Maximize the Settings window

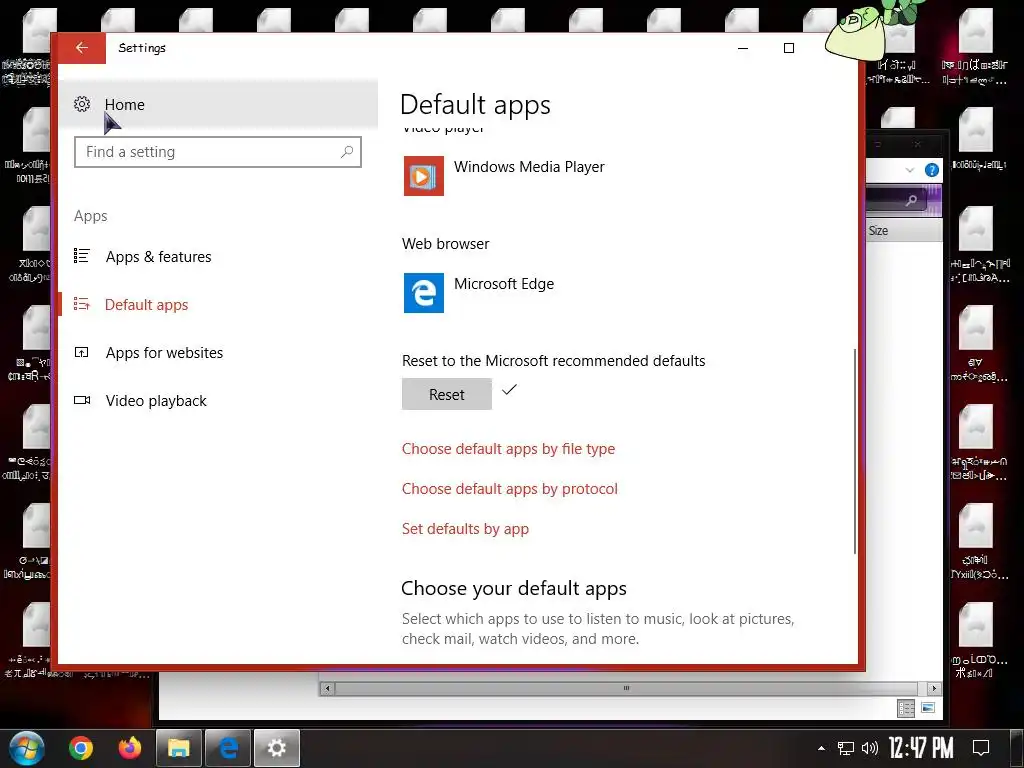pos(789,48)
